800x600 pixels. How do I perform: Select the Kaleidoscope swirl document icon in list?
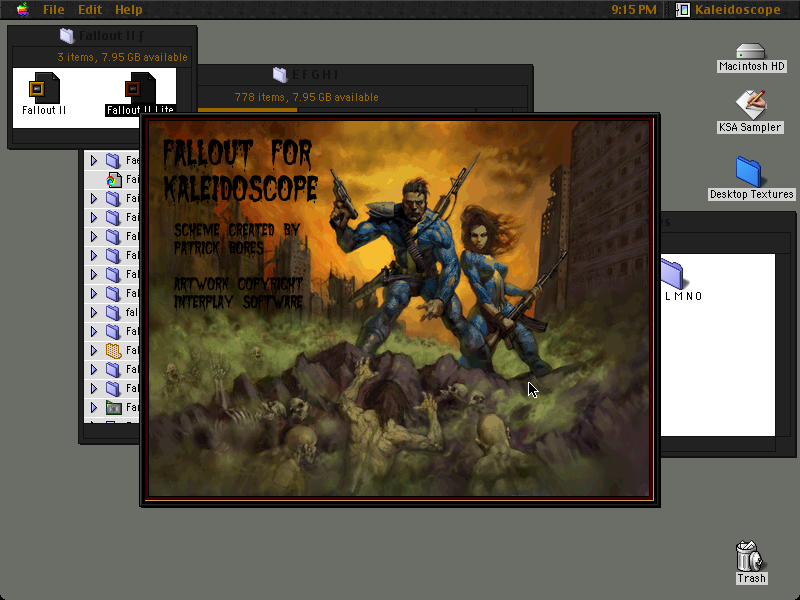114,180
